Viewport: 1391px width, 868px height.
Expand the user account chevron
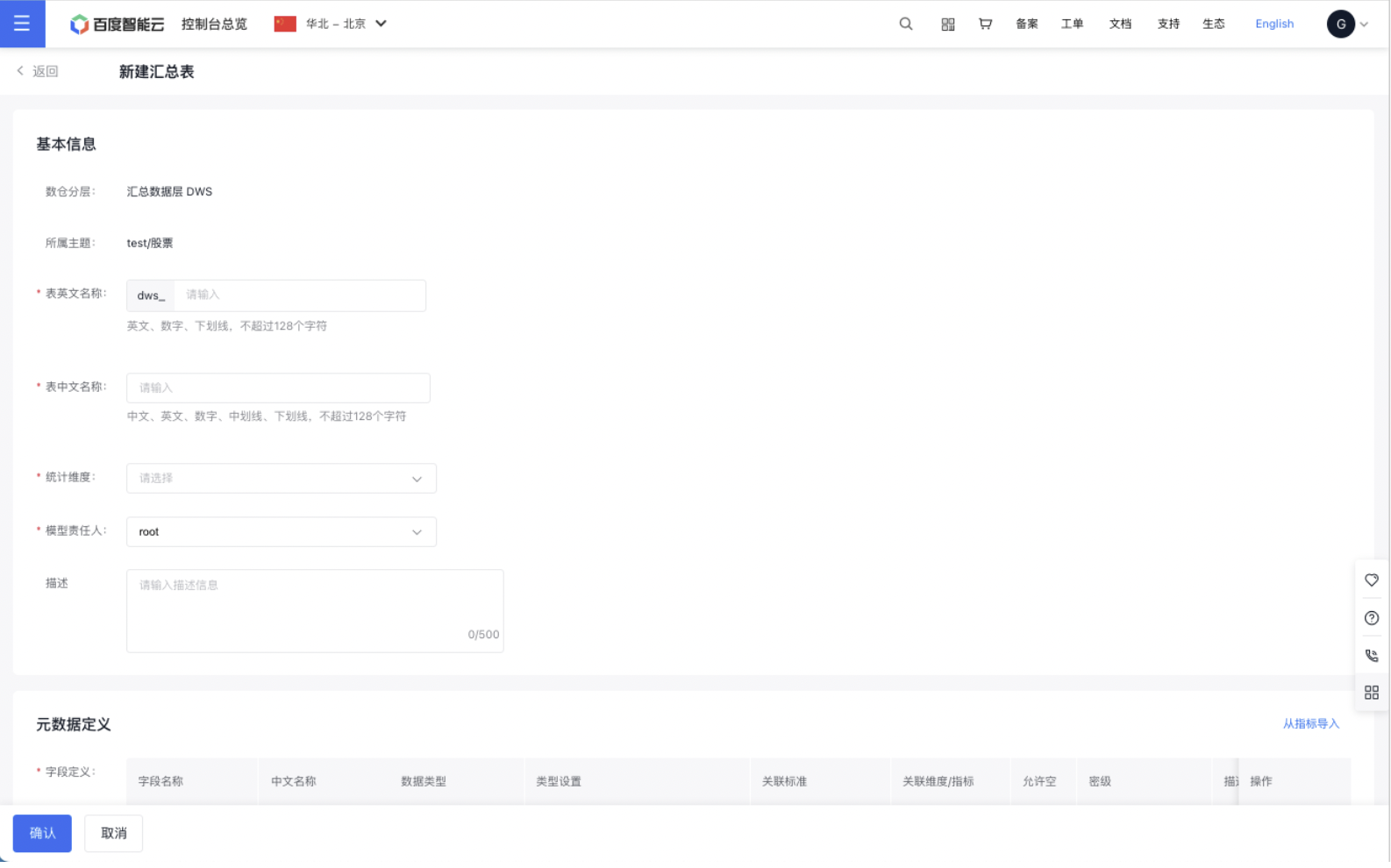tap(1364, 25)
